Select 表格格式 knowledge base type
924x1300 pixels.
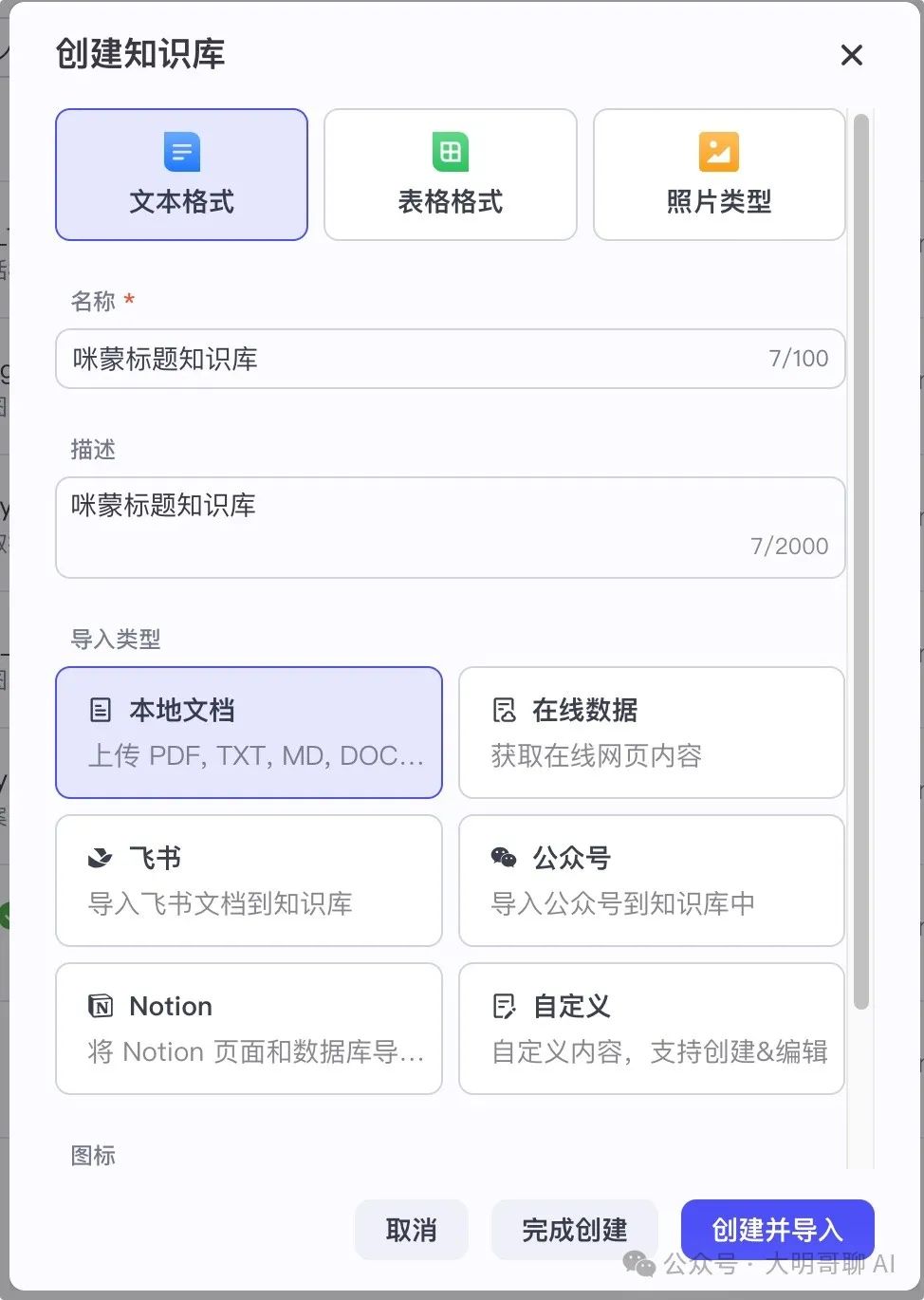coord(451,175)
